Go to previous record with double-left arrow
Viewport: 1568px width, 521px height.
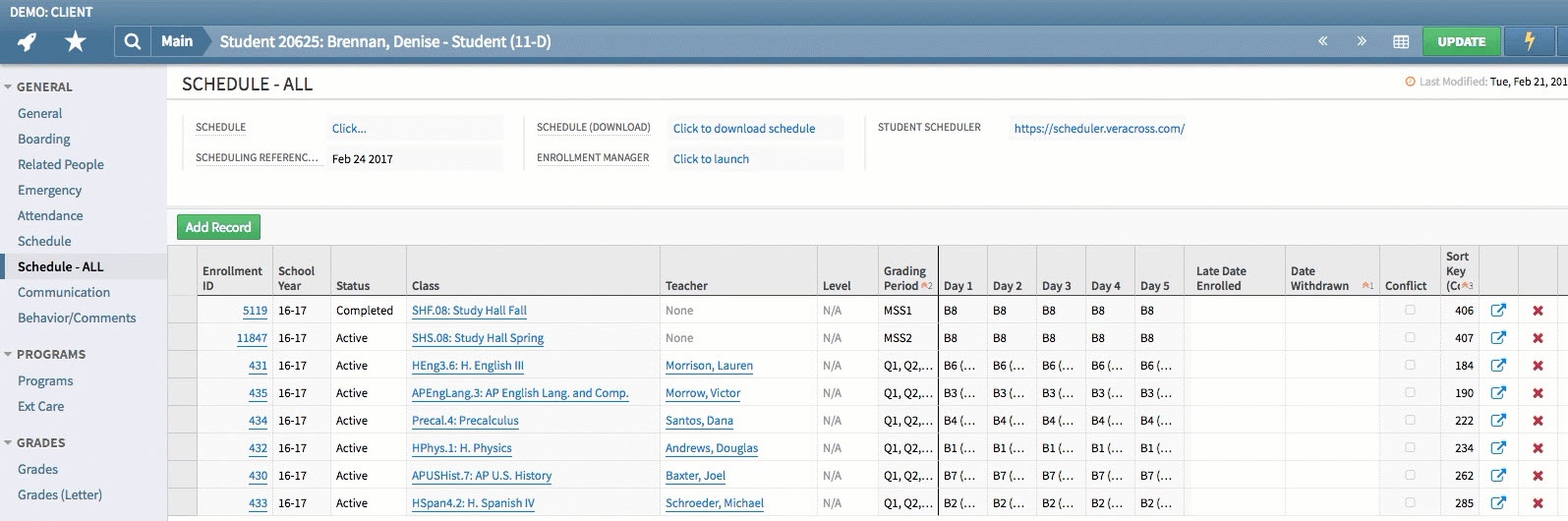[x=1322, y=41]
